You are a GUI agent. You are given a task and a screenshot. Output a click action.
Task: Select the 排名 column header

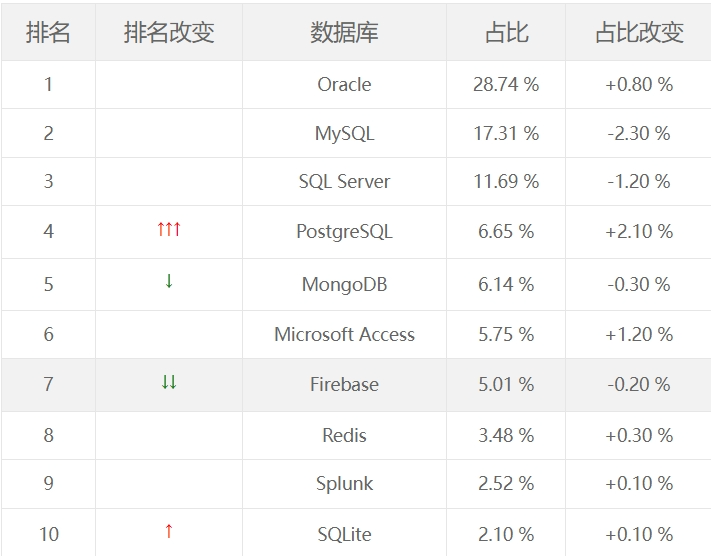point(48,32)
